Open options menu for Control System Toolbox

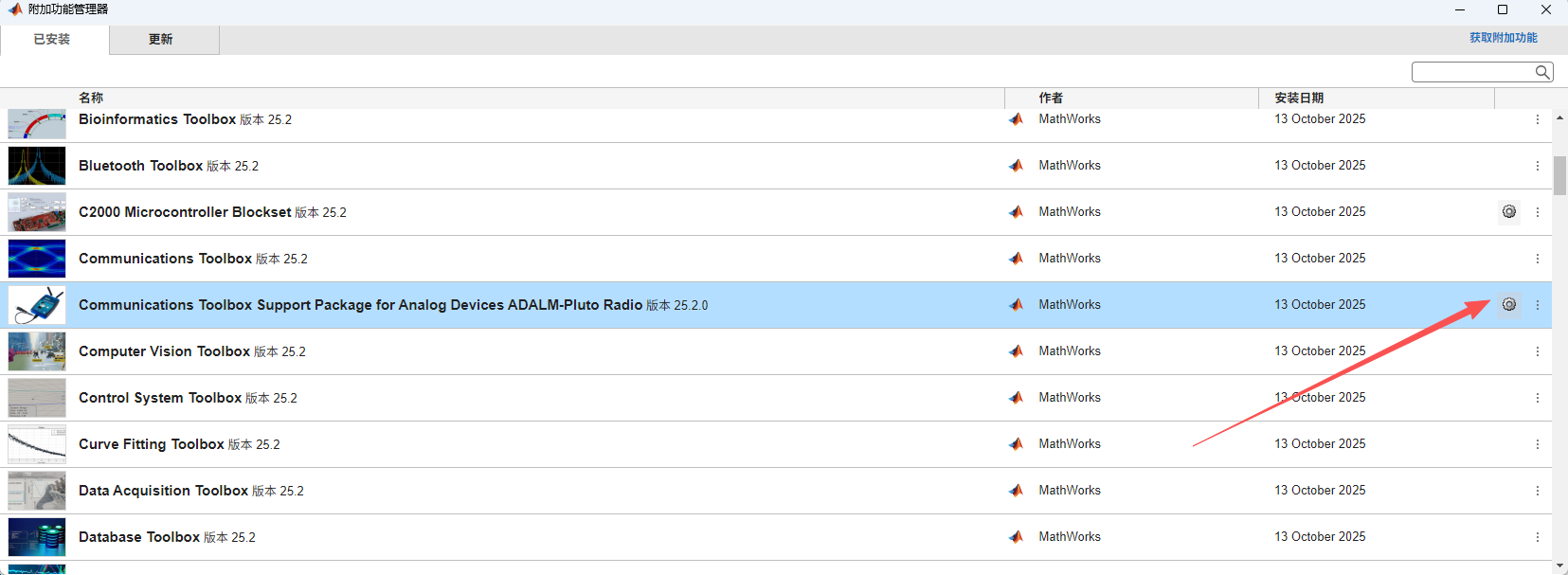pos(1538,398)
